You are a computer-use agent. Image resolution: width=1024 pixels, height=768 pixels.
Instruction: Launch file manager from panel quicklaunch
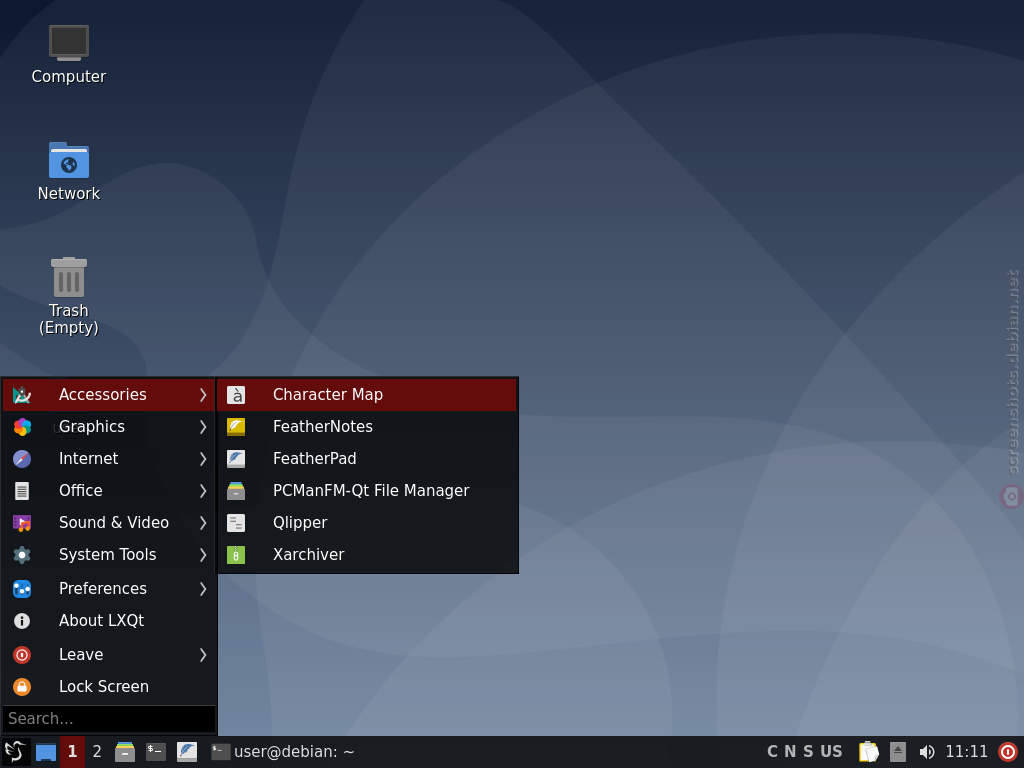pyautogui.click(x=125, y=752)
